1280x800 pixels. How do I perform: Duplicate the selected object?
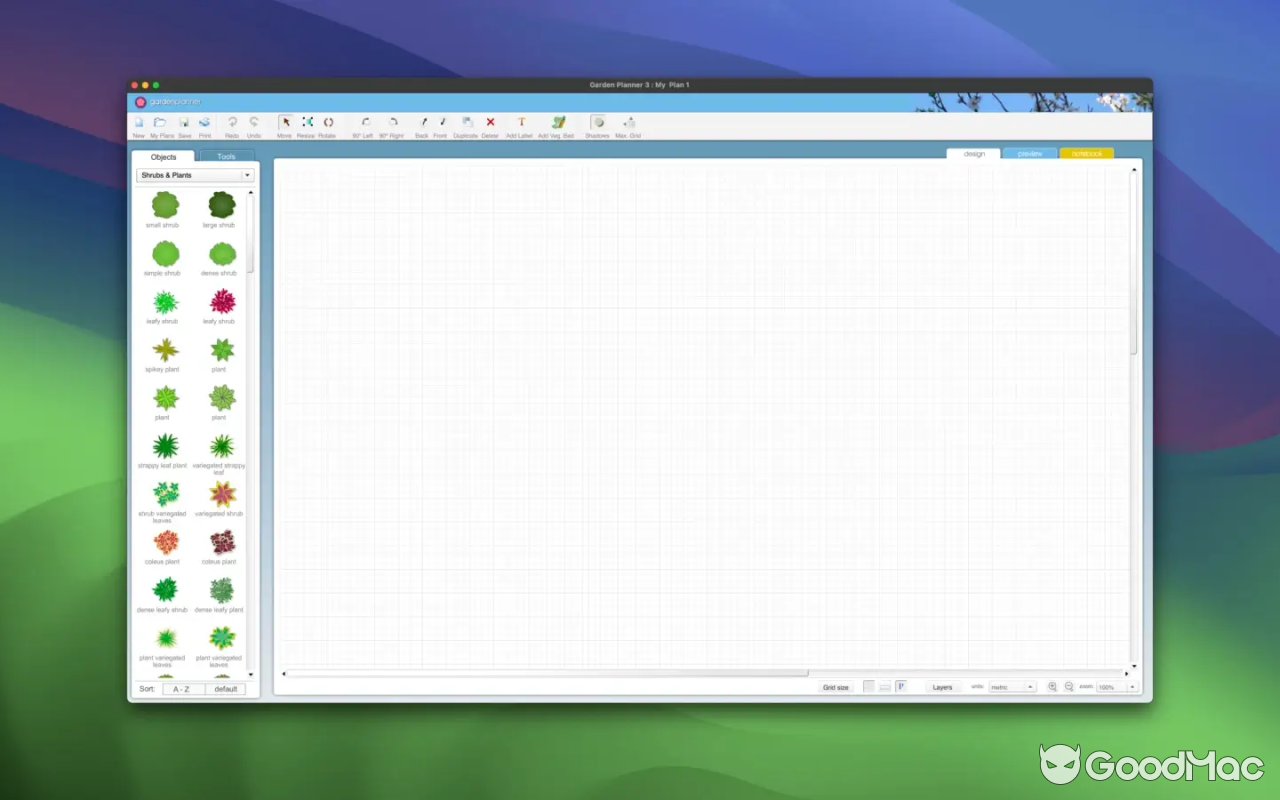click(x=466, y=123)
